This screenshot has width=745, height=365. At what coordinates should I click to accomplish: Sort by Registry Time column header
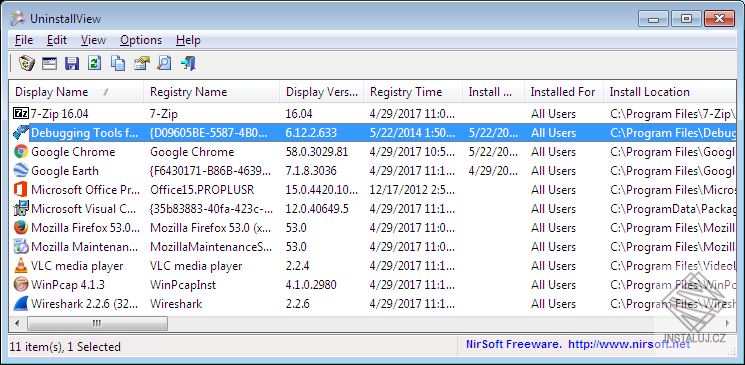tap(413, 92)
